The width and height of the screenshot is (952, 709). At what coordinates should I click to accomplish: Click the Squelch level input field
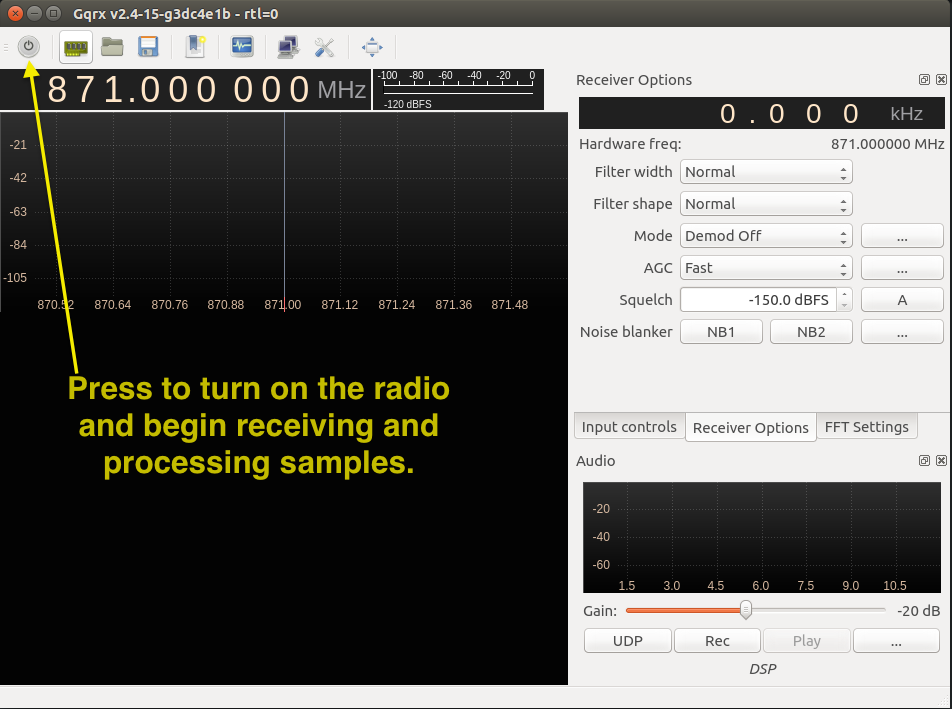click(759, 300)
